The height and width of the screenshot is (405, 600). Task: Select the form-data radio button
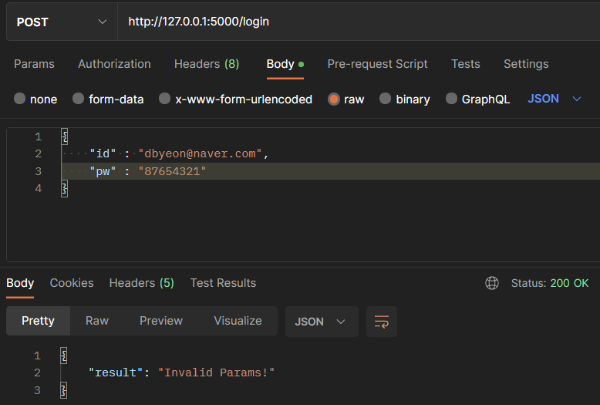[78, 99]
